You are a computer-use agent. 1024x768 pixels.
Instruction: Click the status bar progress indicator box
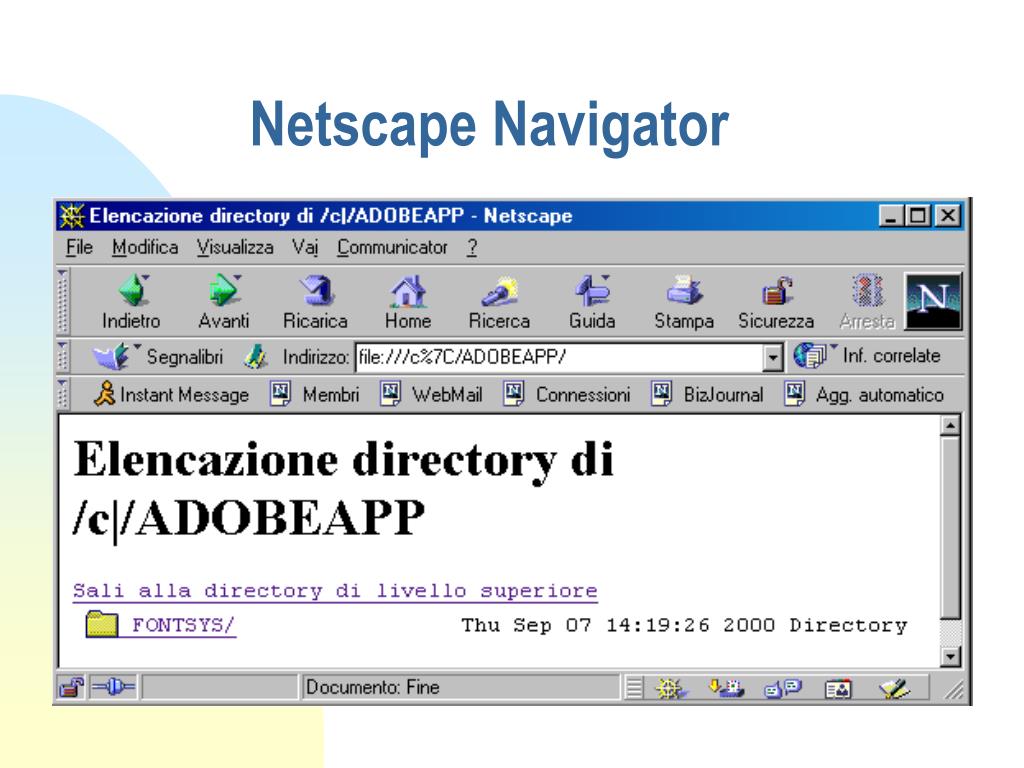click(219, 688)
